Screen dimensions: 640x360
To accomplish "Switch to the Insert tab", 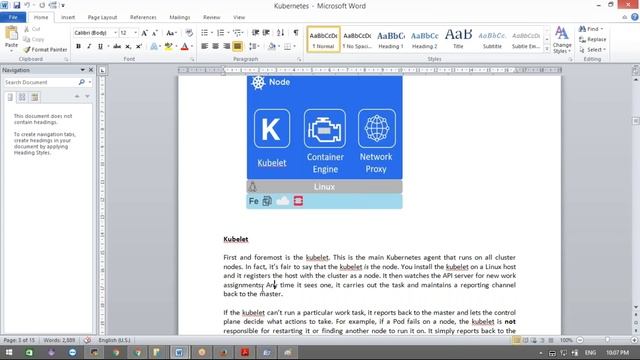I will tap(68, 17).
